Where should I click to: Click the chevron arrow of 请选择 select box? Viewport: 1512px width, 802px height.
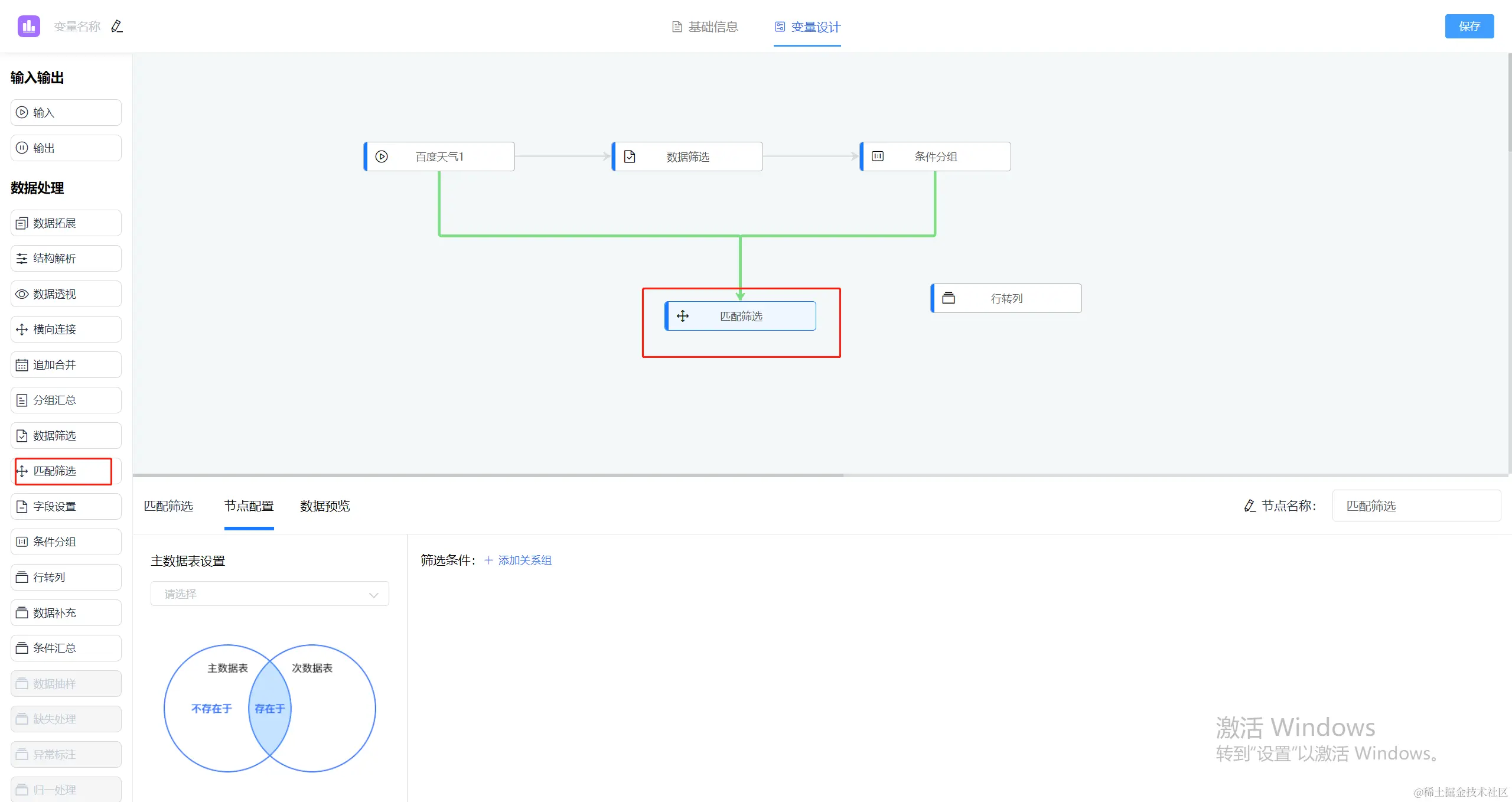[x=373, y=595]
